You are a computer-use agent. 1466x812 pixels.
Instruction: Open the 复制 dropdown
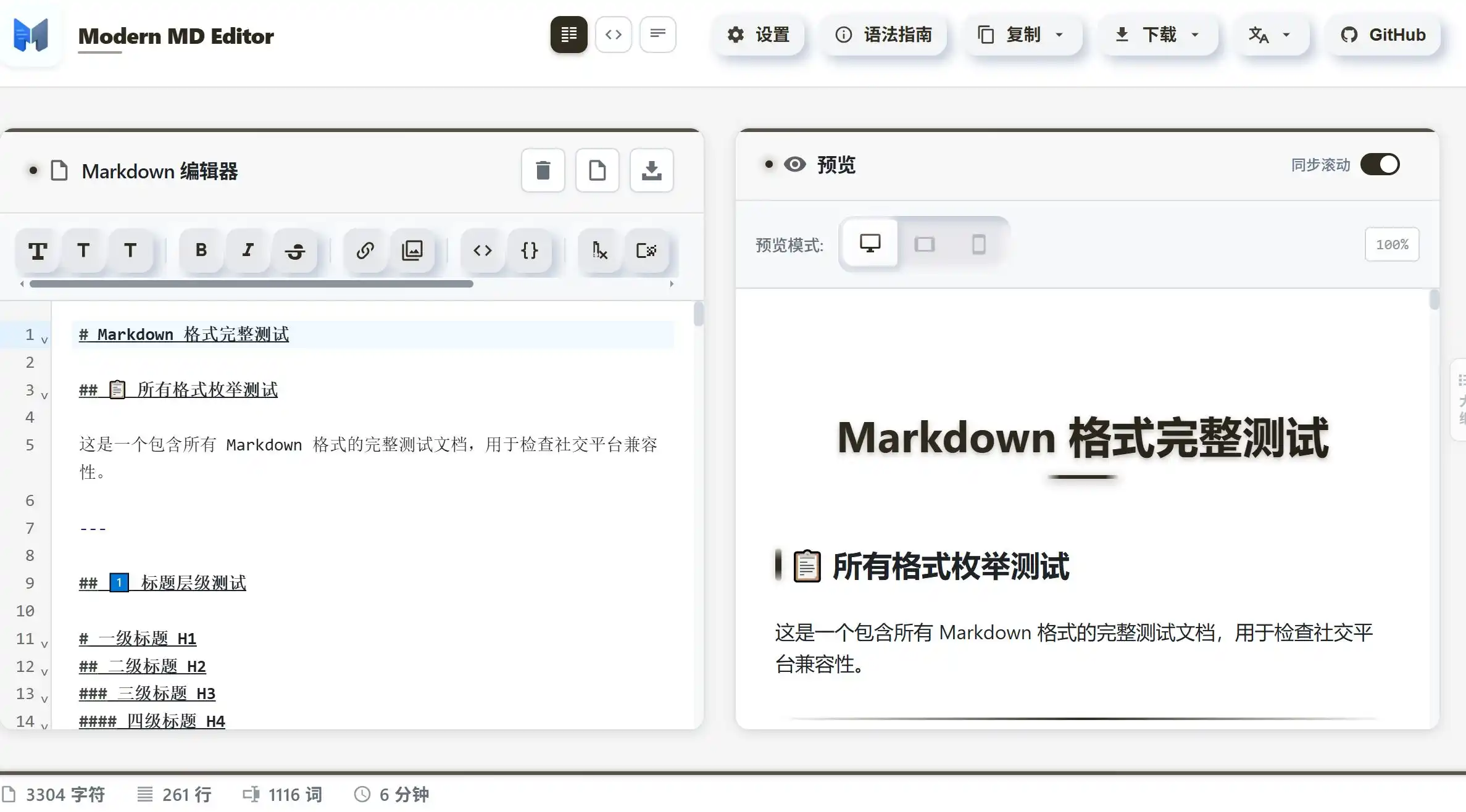[1022, 35]
